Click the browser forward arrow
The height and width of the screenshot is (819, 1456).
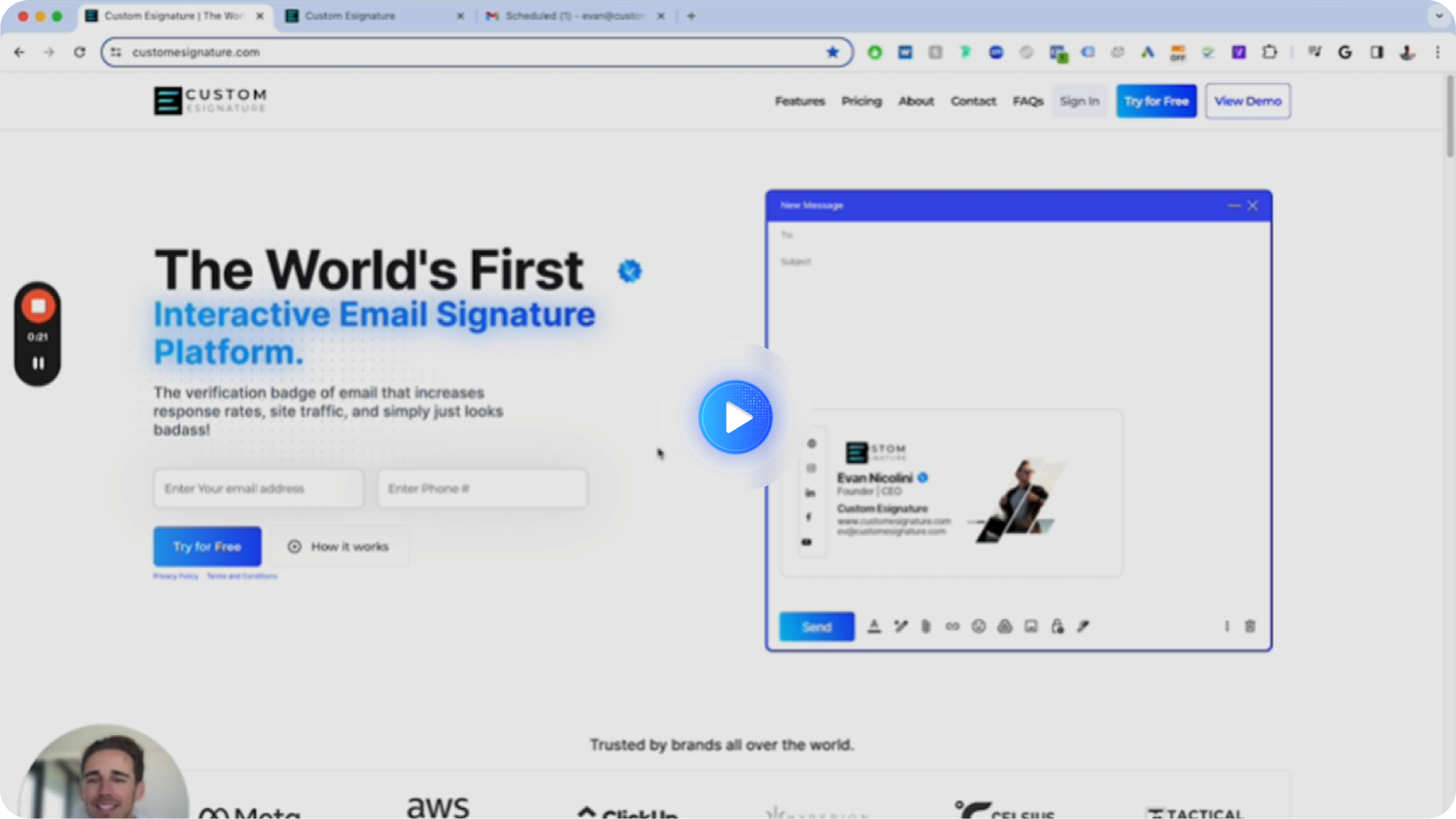[x=49, y=52]
